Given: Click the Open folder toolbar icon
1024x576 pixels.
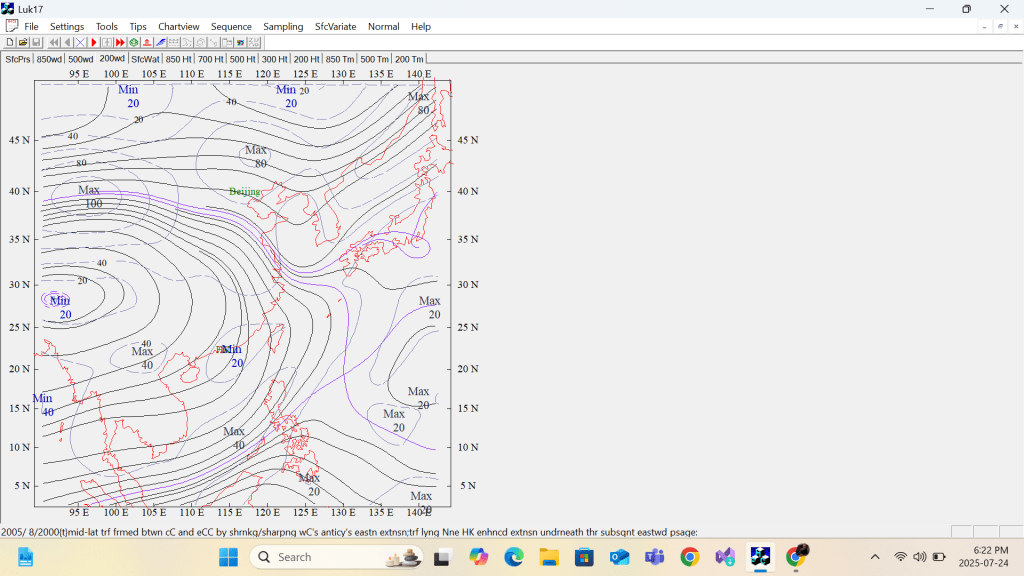Looking at the screenshot, I should (x=23, y=43).
